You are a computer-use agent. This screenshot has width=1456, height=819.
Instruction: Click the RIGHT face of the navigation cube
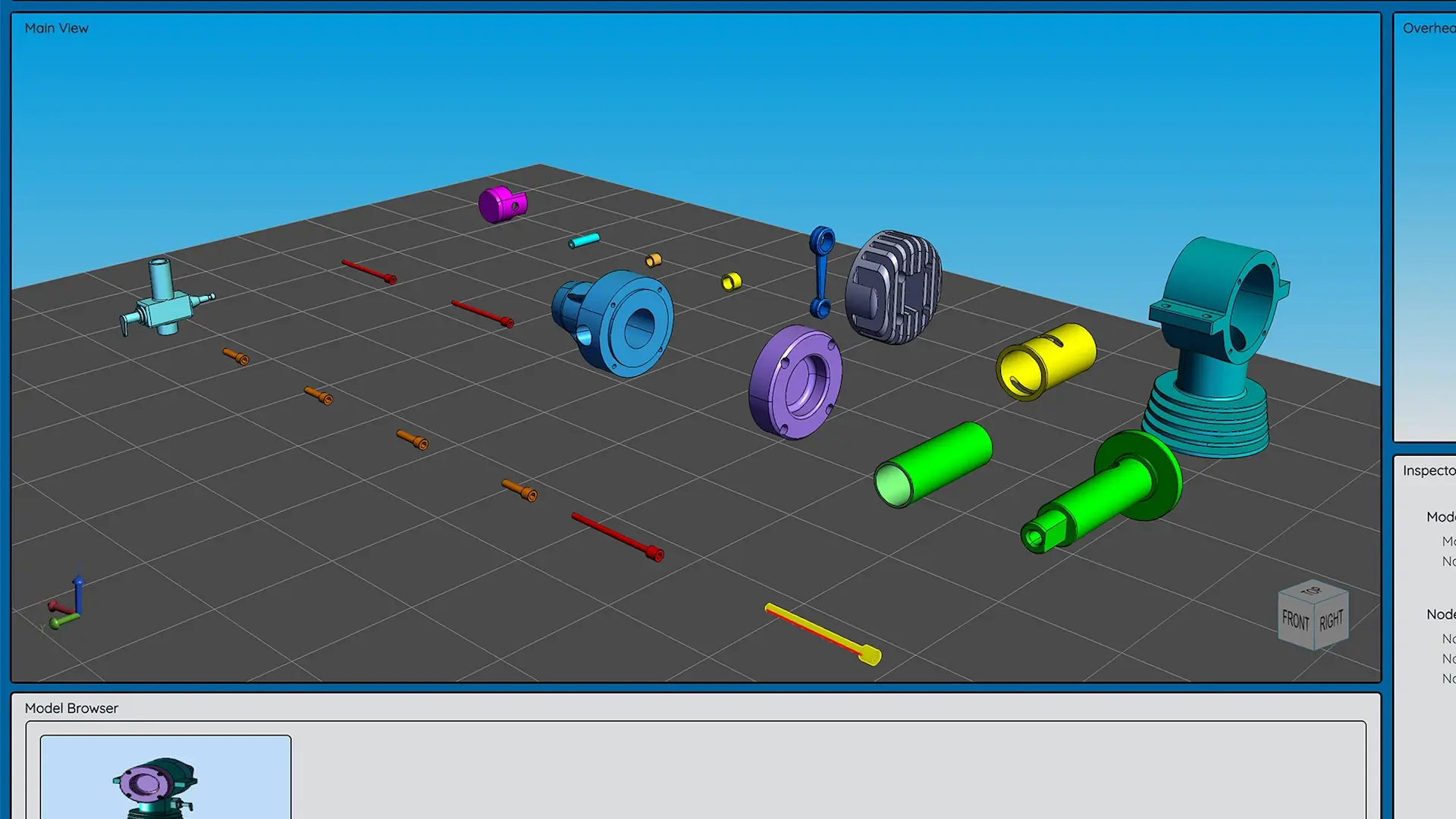[x=1329, y=620]
